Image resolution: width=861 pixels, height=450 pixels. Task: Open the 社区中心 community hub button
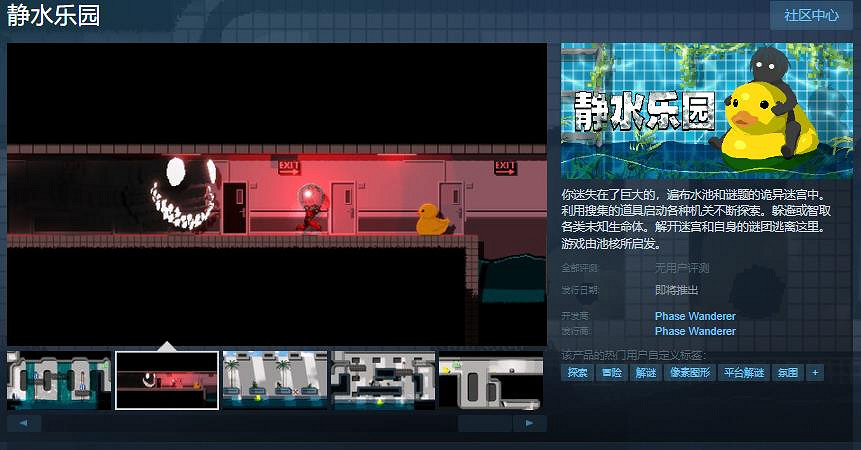coord(811,15)
